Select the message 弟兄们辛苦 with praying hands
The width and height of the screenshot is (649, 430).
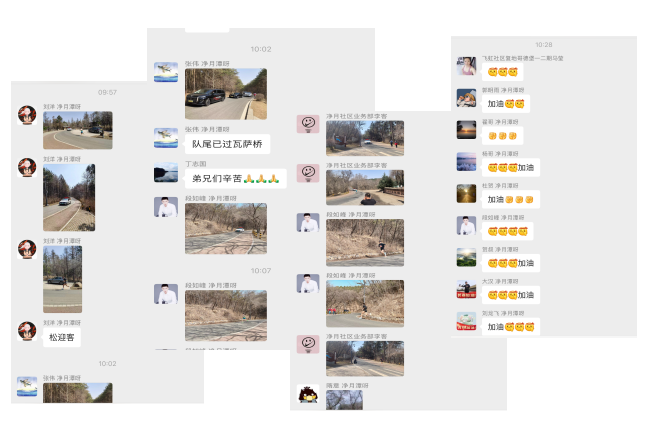pyautogui.click(x=236, y=179)
